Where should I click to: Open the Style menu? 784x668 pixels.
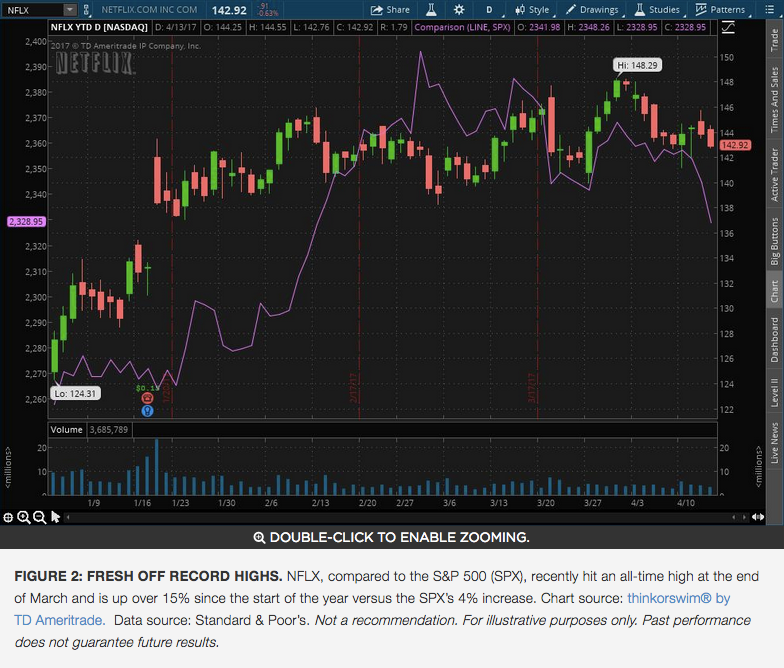[x=533, y=10]
